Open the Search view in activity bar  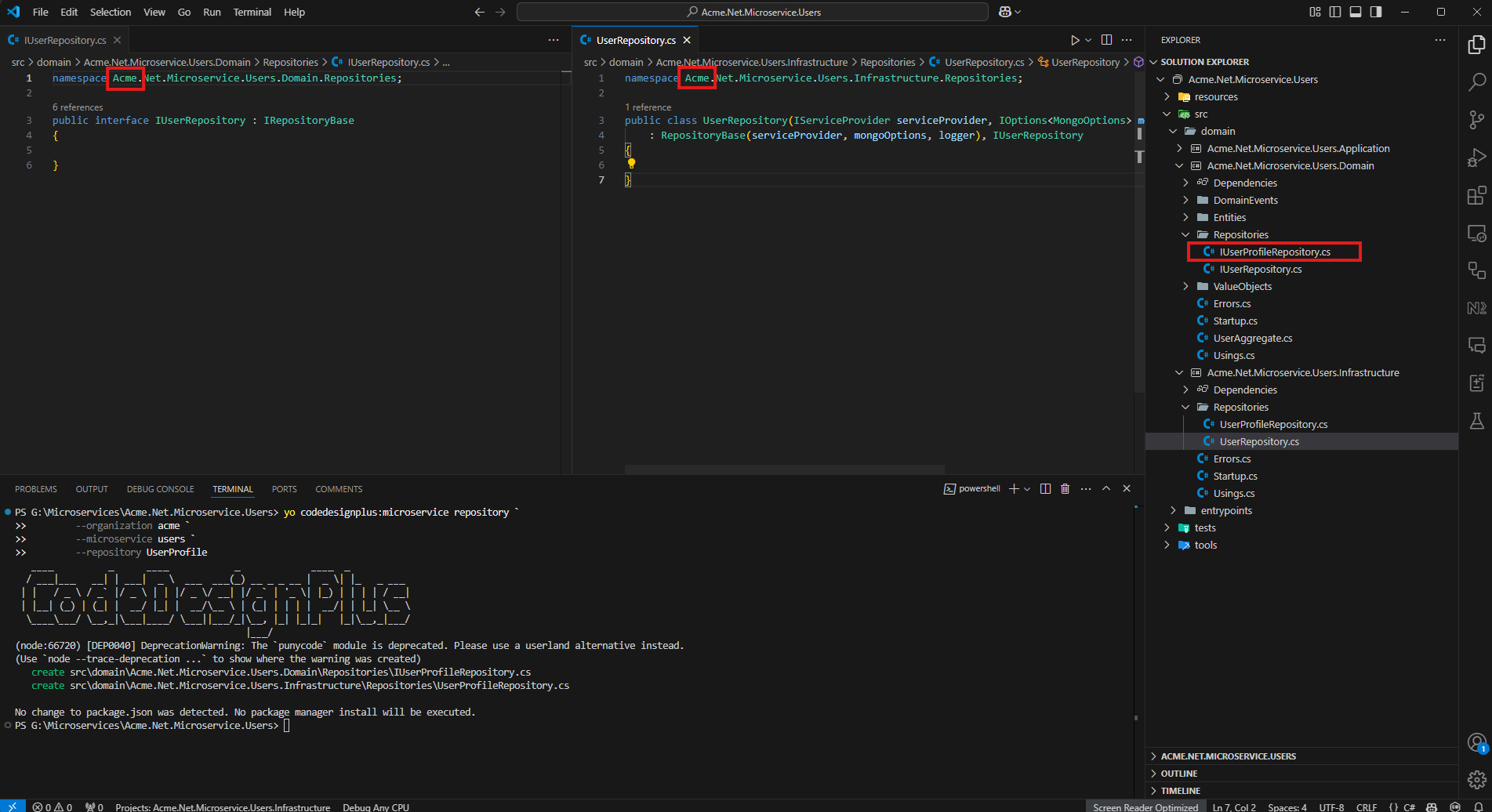click(x=1476, y=82)
